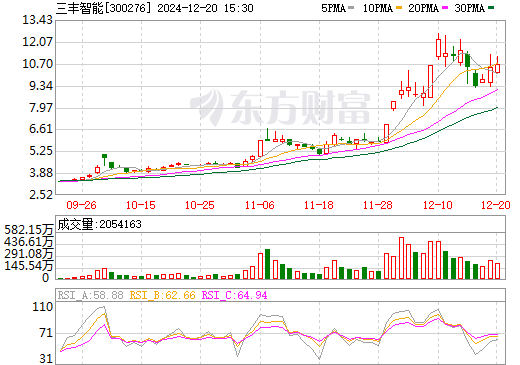Click the last volume bar at 12-20
Viewport: 520px width, 365px height.
[x=498, y=271]
